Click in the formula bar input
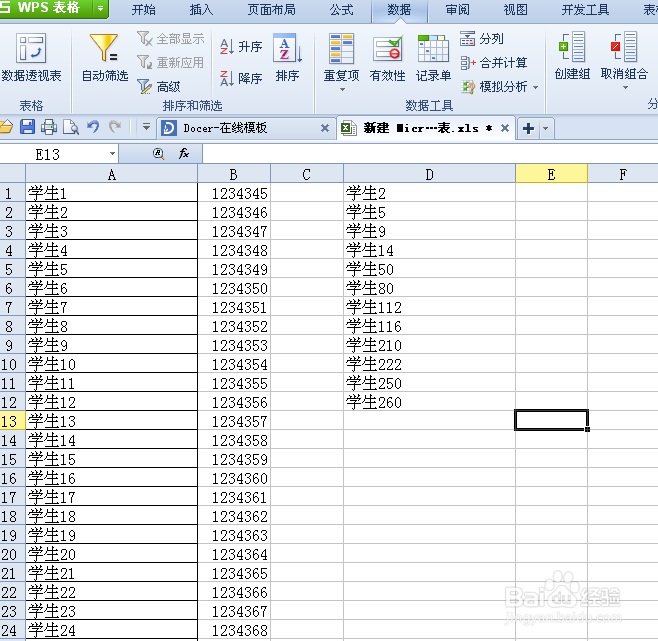Image resolution: width=658 pixels, height=641 pixels. (x=430, y=154)
